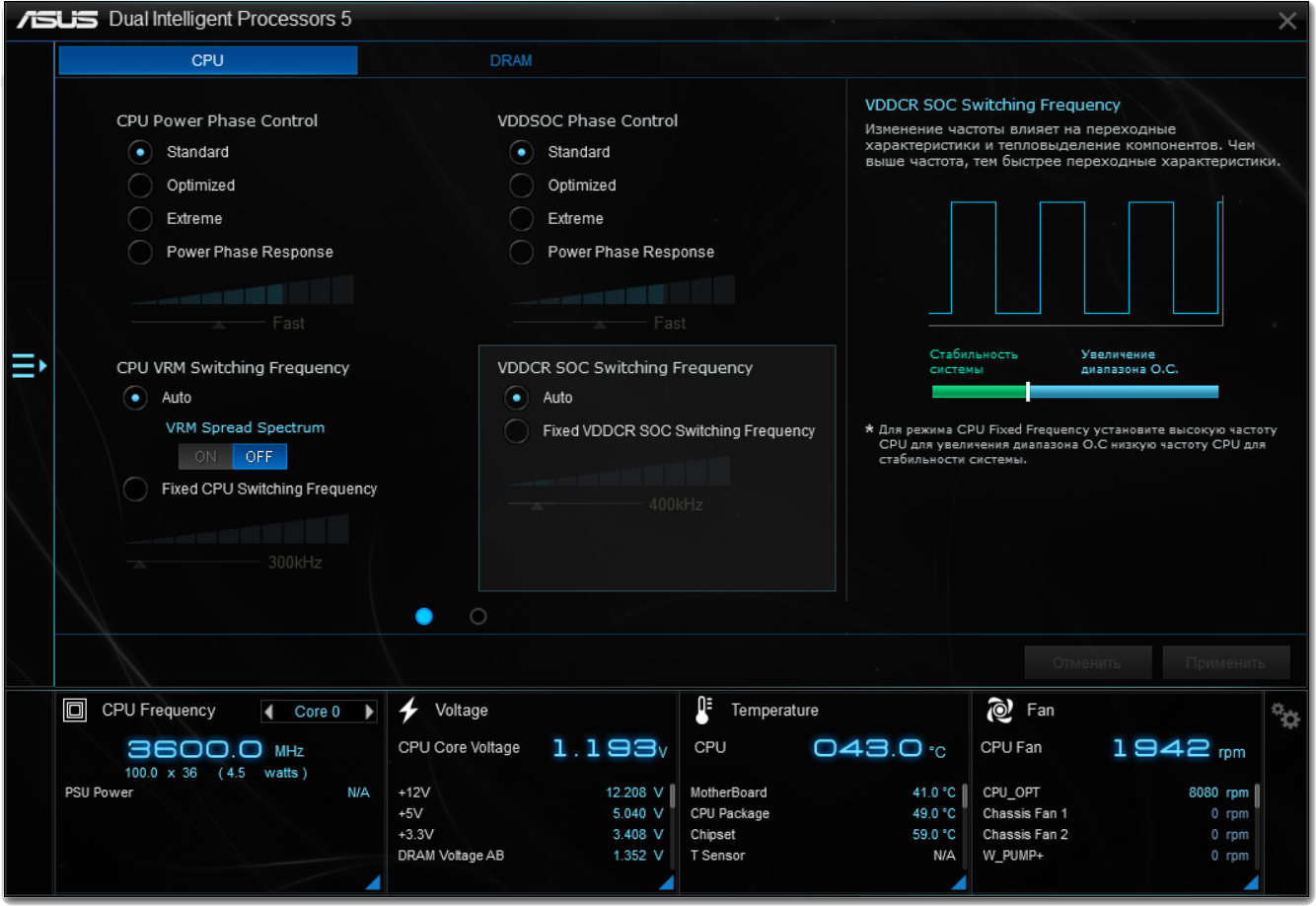This screenshot has height=906, width=1316.
Task: Select Extreme for CPU Power Phase Control
Action: 140,219
